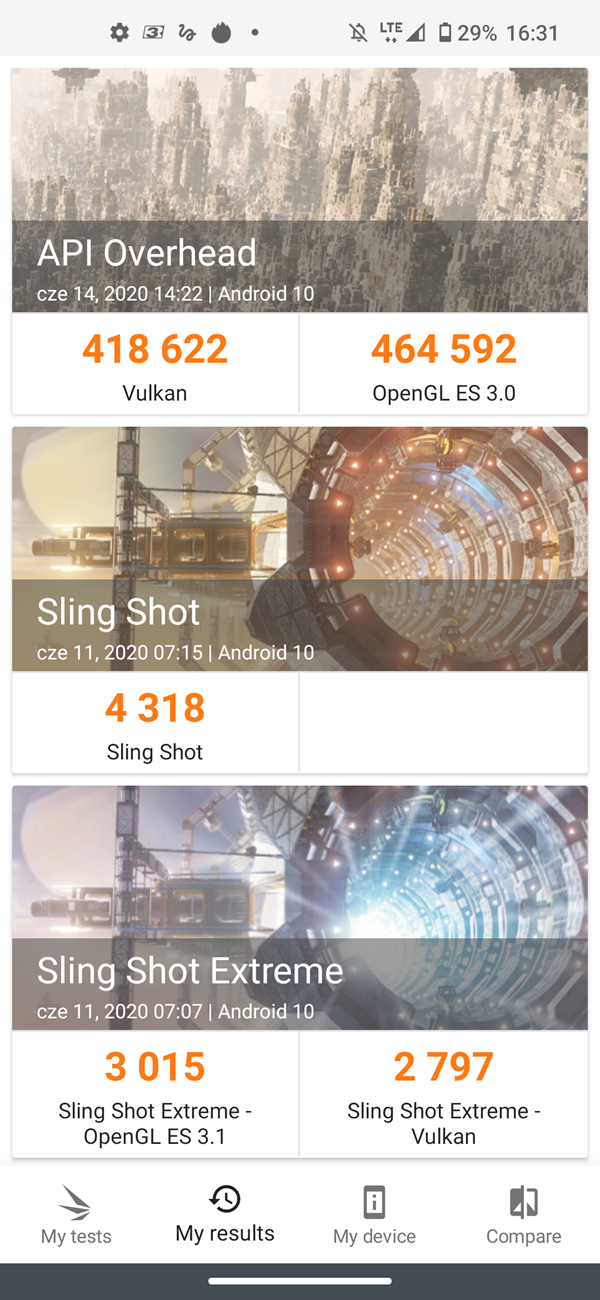Tap the settings gear in status bar
The width and height of the screenshot is (600, 1300).
click(119, 33)
